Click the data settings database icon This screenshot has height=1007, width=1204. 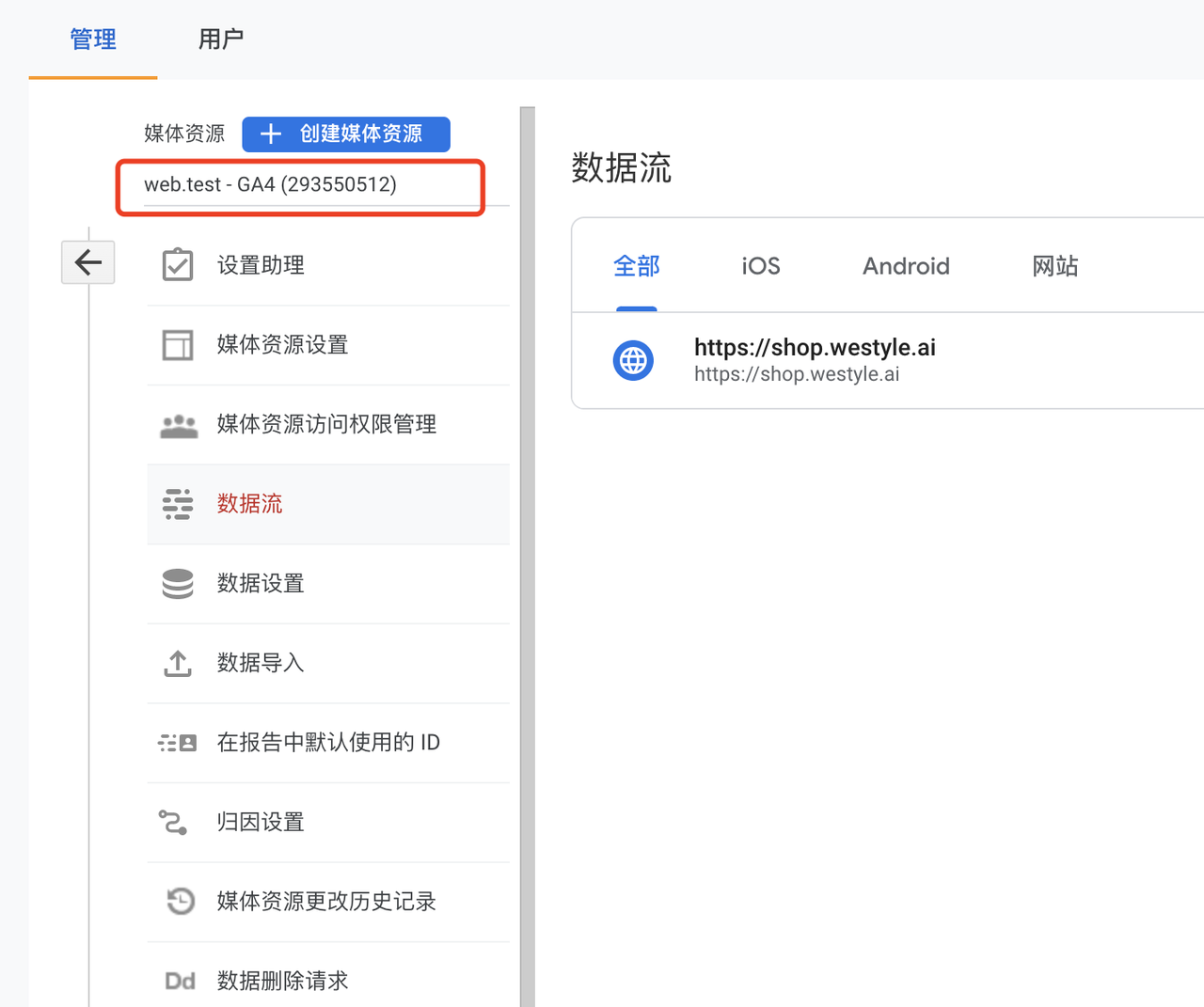178,584
